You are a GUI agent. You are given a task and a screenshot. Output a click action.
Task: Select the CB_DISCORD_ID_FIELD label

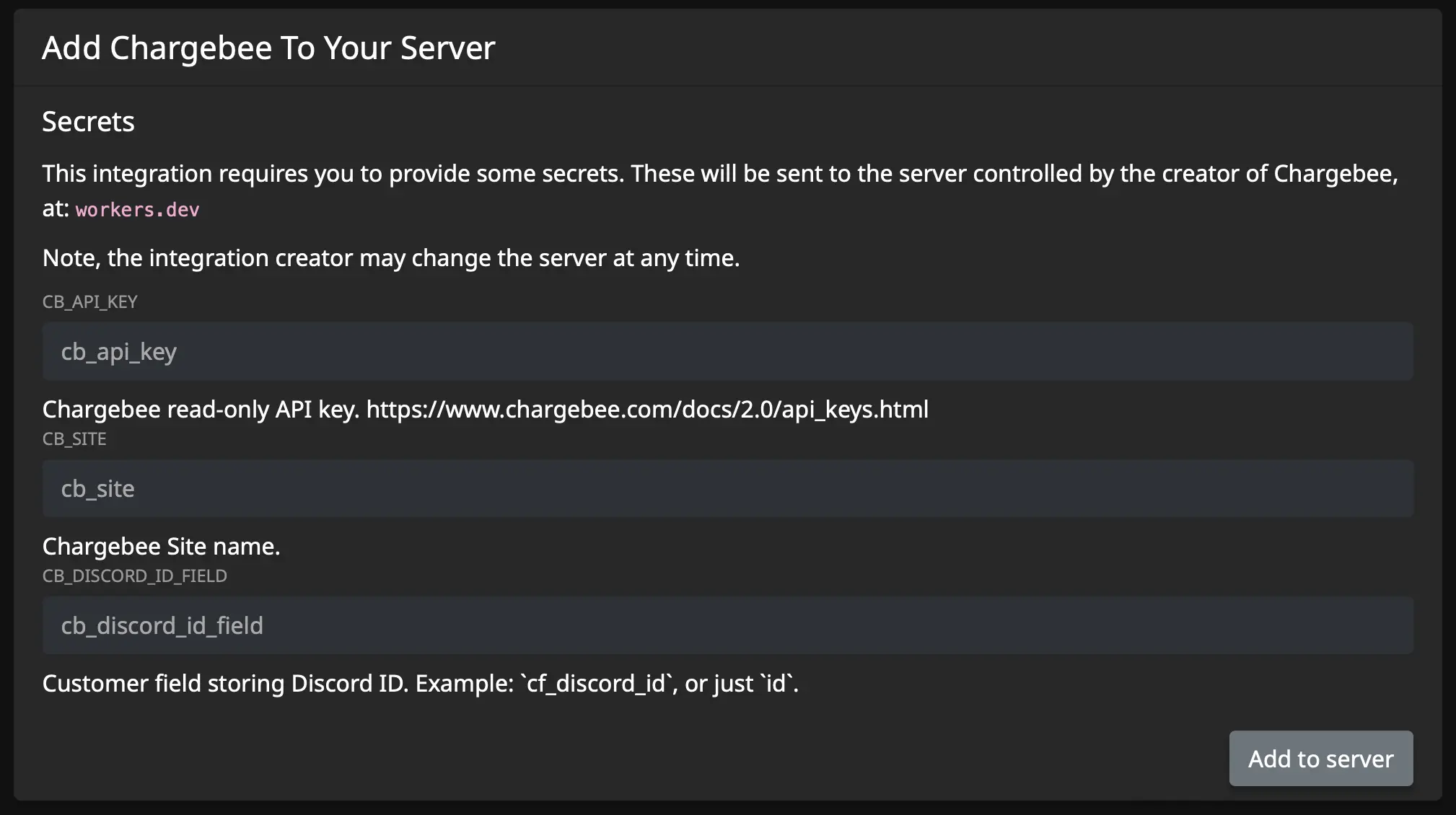point(135,576)
